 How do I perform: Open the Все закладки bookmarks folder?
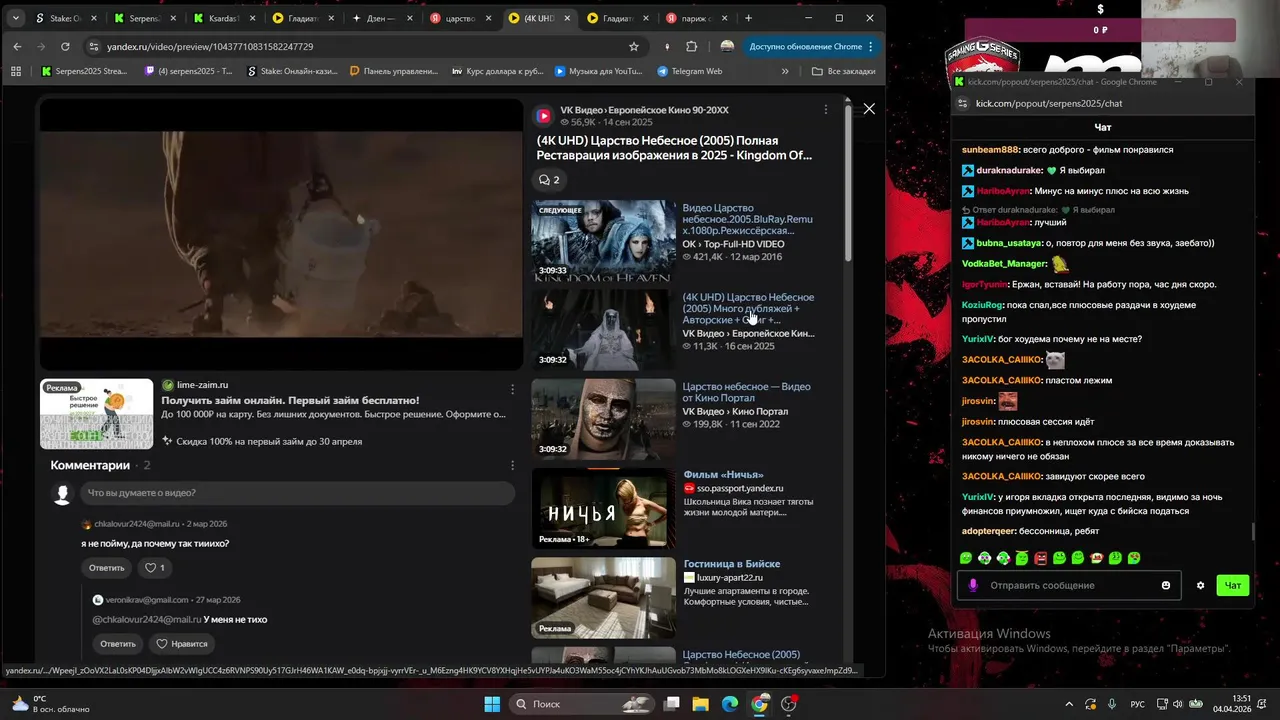[843, 71]
